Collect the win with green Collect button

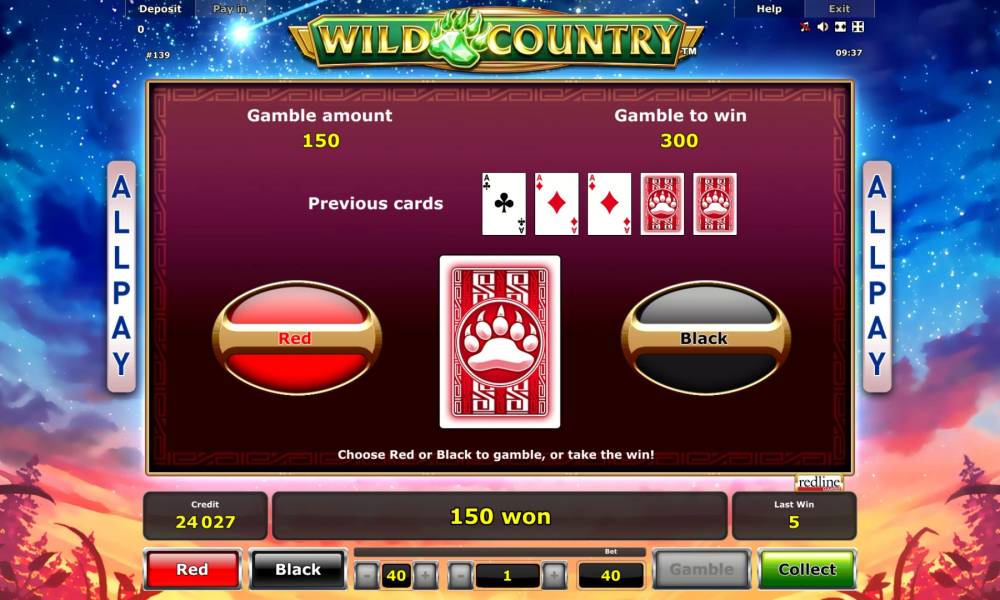click(x=807, y=569)
